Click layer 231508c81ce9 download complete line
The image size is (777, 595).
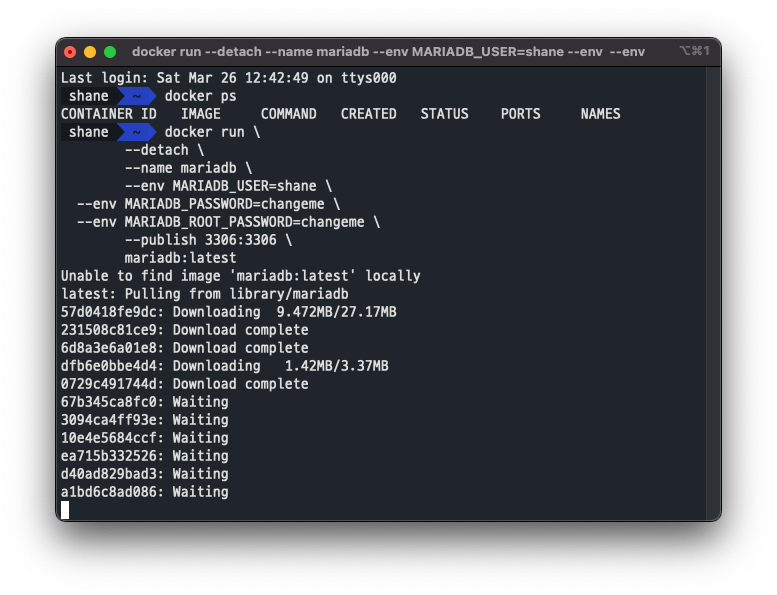184,330
